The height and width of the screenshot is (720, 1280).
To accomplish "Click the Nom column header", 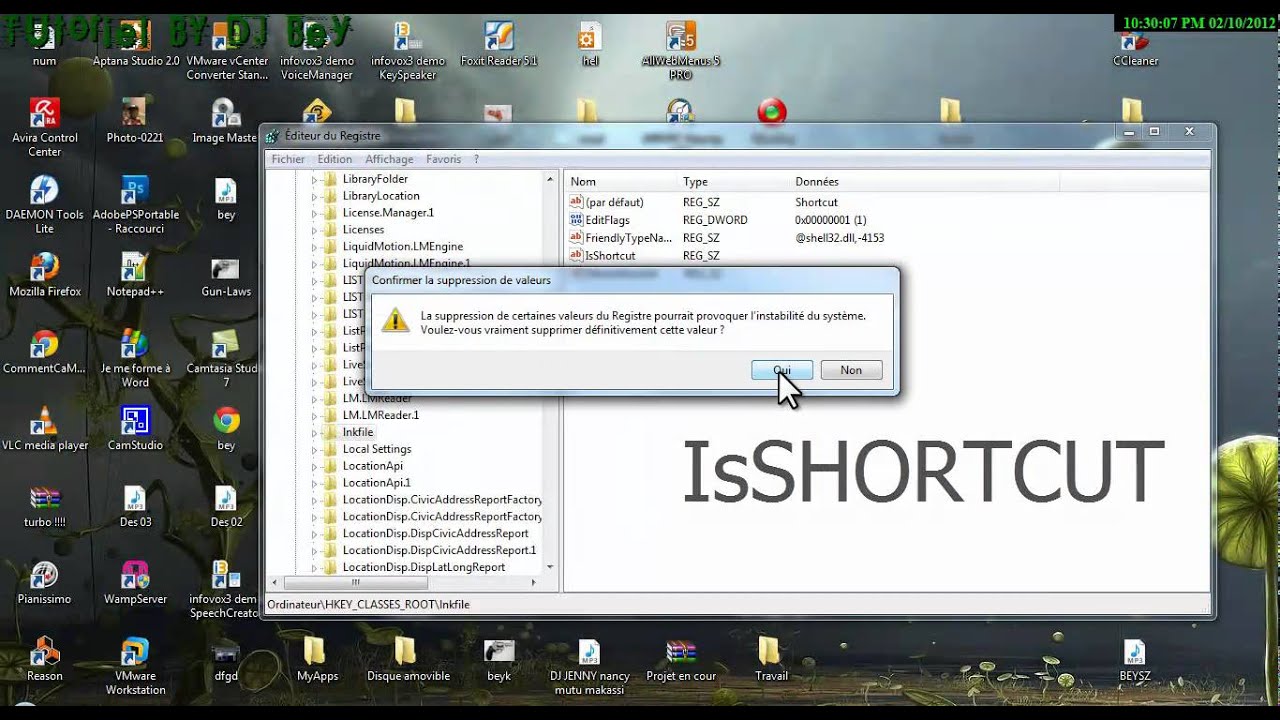I will pyautogui.click(x=583, y=182).
